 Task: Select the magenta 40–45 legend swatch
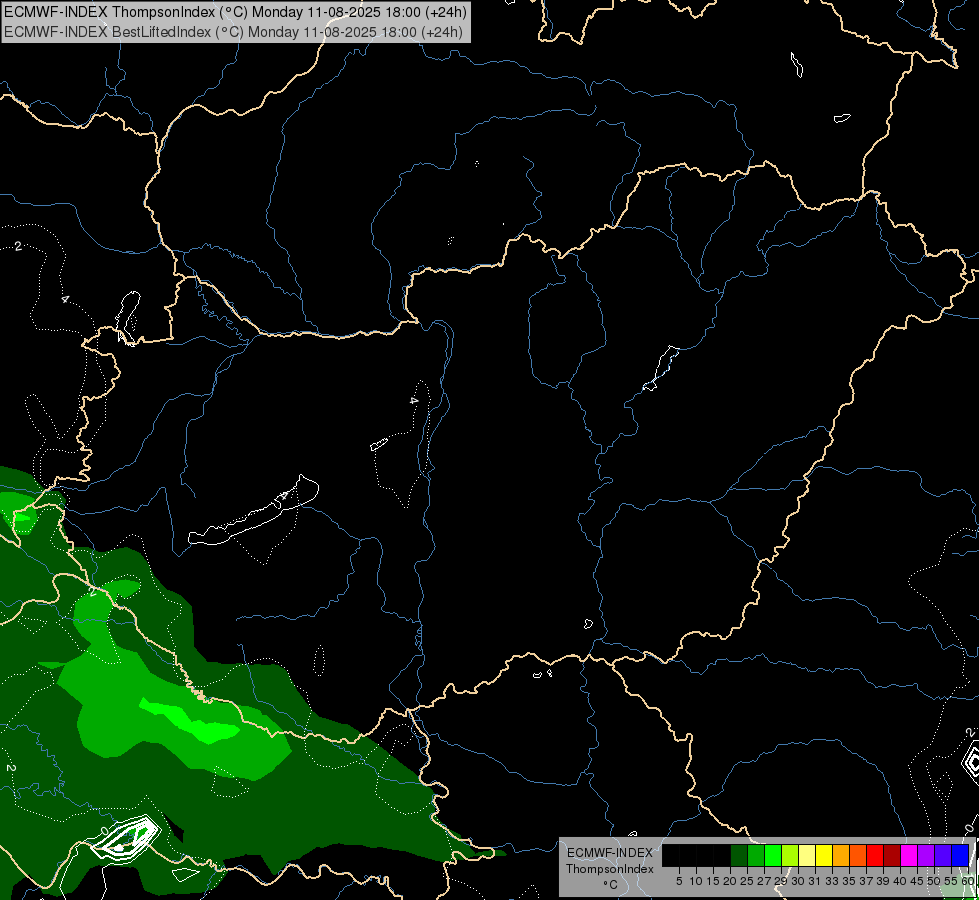(909, 855)
